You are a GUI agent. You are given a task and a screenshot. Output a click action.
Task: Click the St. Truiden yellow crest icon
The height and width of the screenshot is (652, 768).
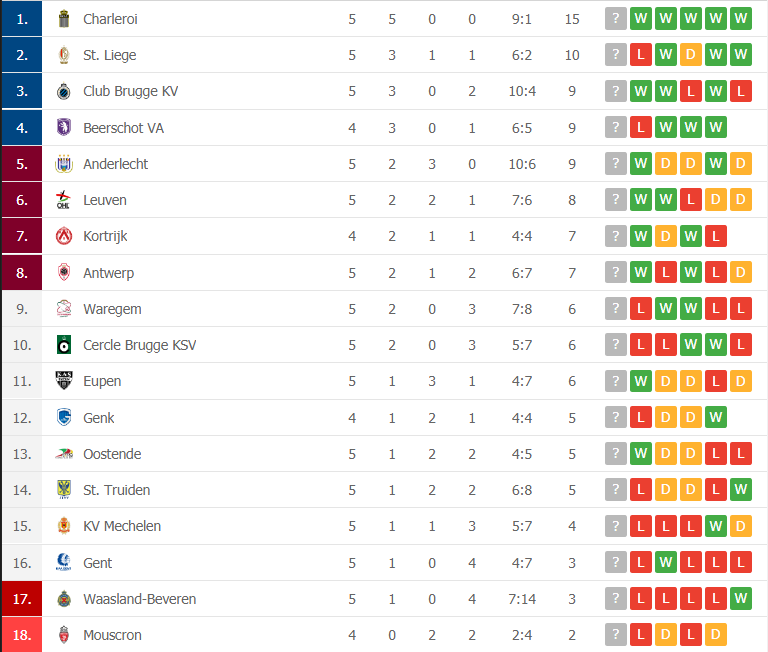[x=64, y=489]
